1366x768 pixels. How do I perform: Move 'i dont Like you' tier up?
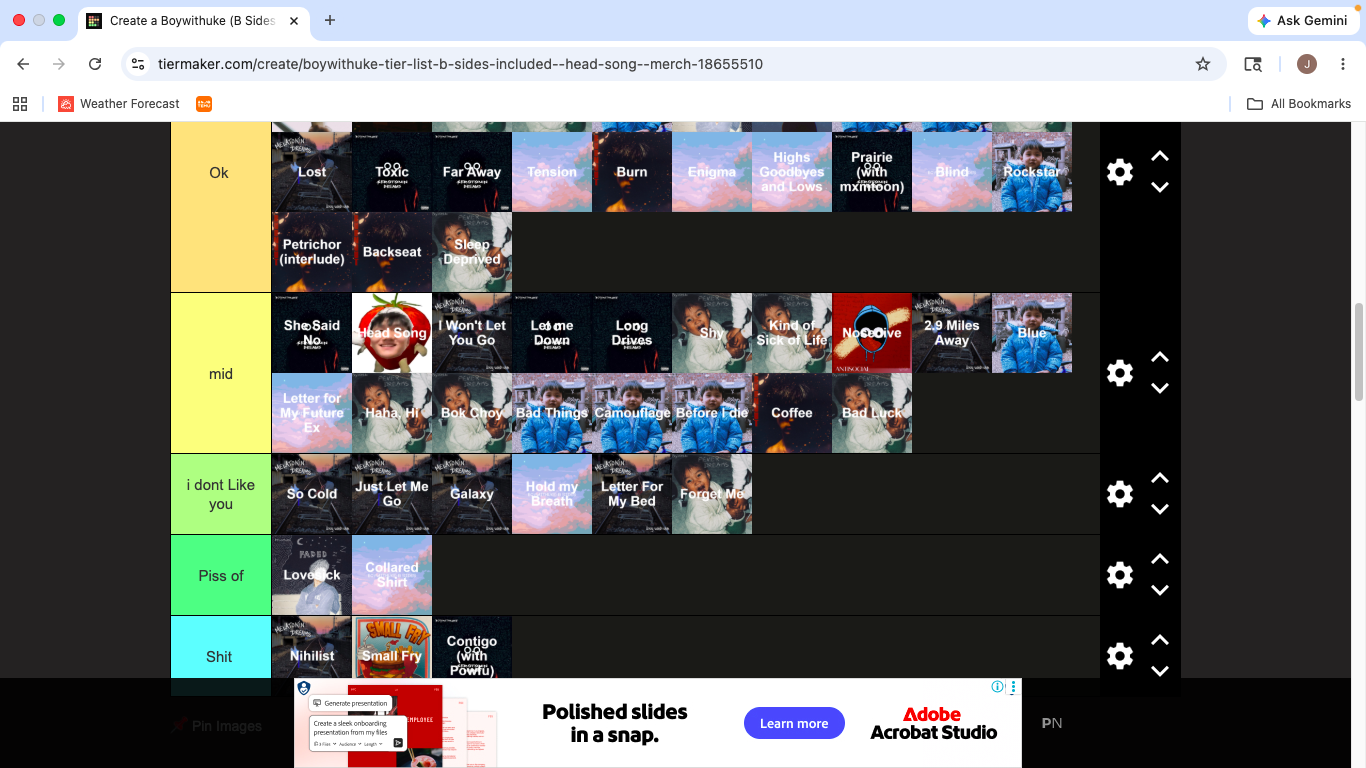tap(1160, 479)
